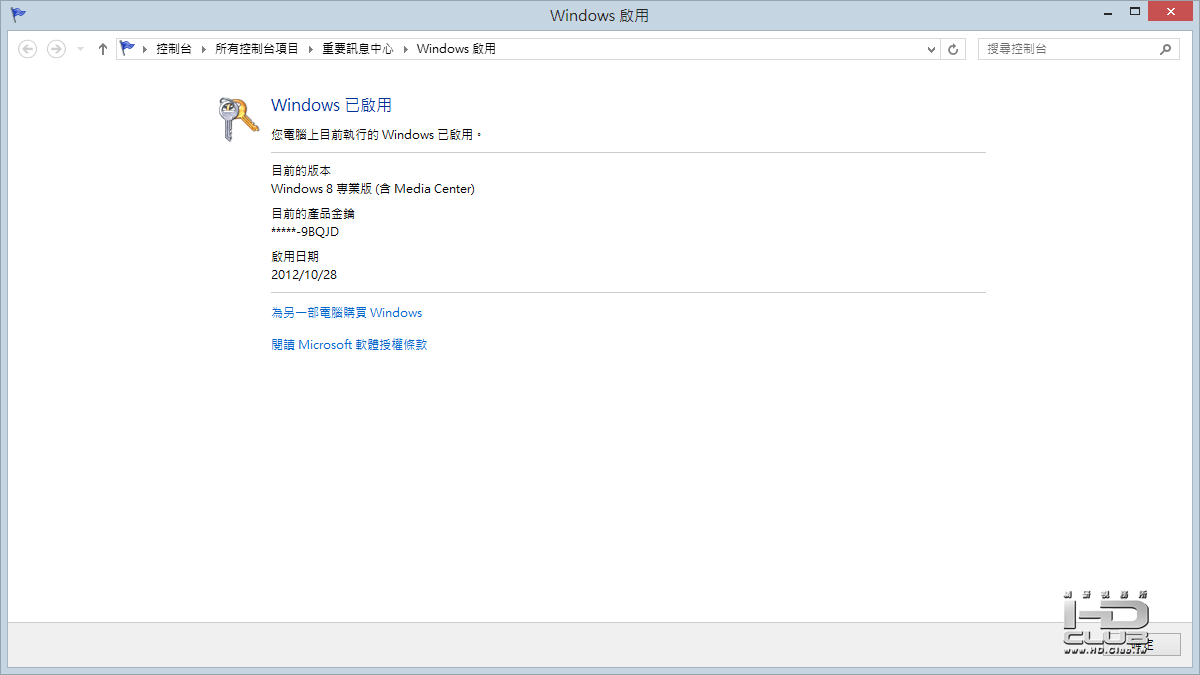Viewport: 1200px width, 675px height.
Task: Open recent locations dropdown arrow
Action: pos(81,49)
